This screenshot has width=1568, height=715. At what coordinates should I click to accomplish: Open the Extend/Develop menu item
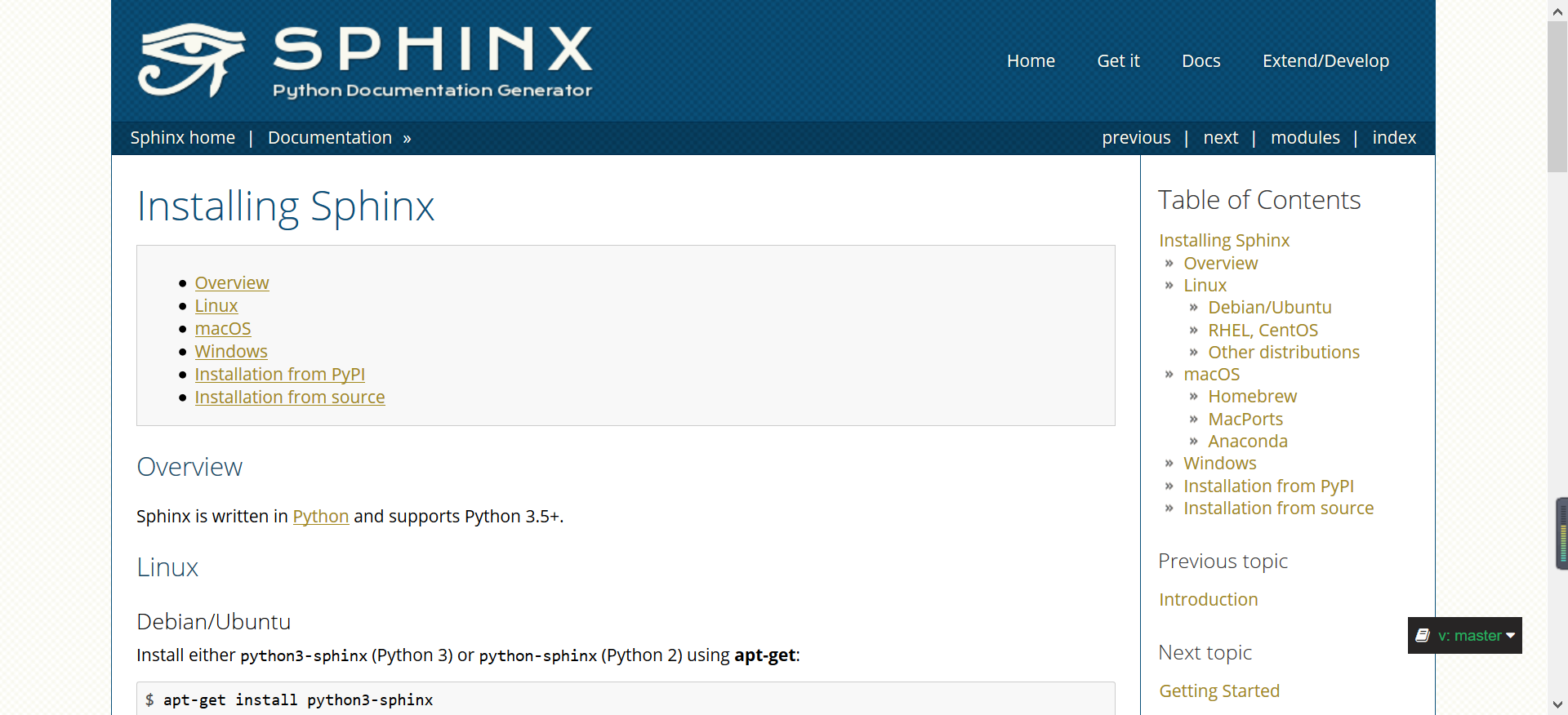[1325, 61]
